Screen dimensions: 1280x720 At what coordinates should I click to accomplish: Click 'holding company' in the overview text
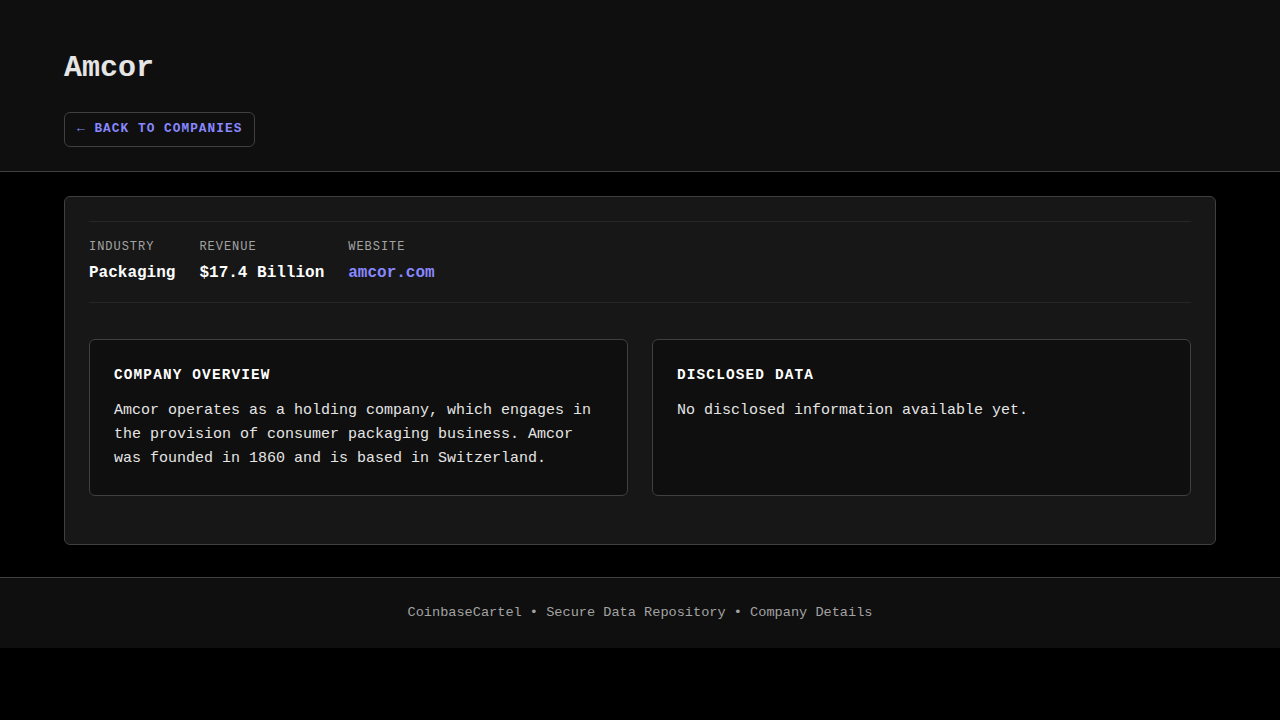click(365, 410)
